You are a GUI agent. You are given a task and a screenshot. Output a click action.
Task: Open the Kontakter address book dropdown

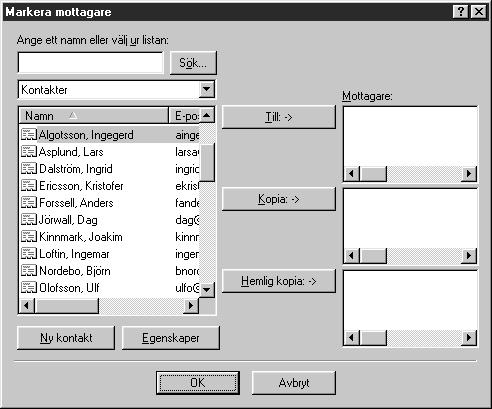tap(207, 89)
